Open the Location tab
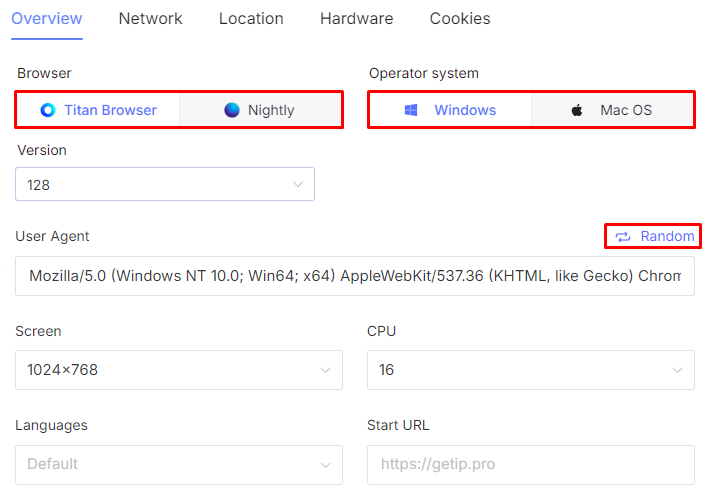This screenshot has height=493, width=708. click(251, 19)
